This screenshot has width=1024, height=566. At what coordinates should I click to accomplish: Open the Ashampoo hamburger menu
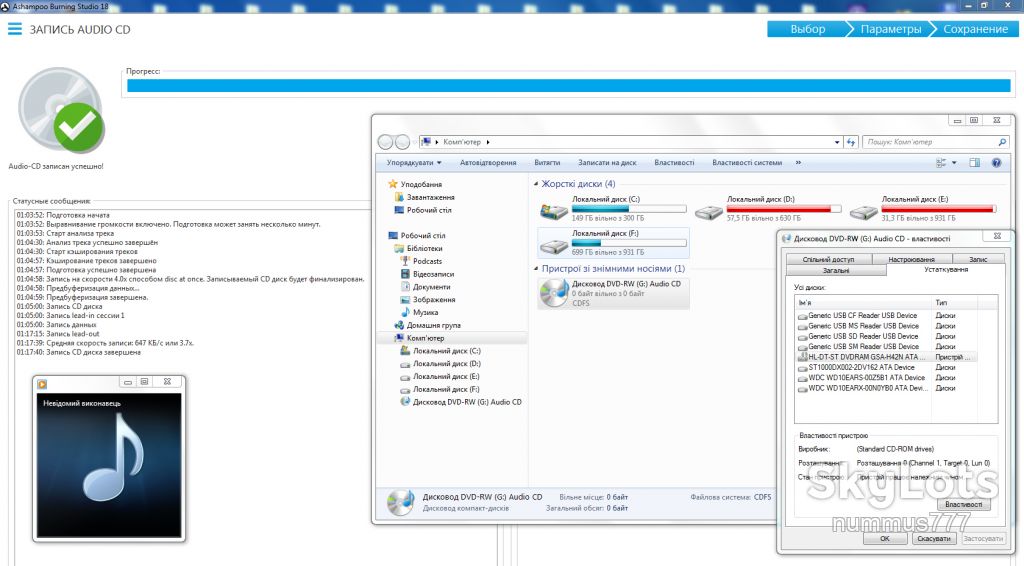coord(14,29)
